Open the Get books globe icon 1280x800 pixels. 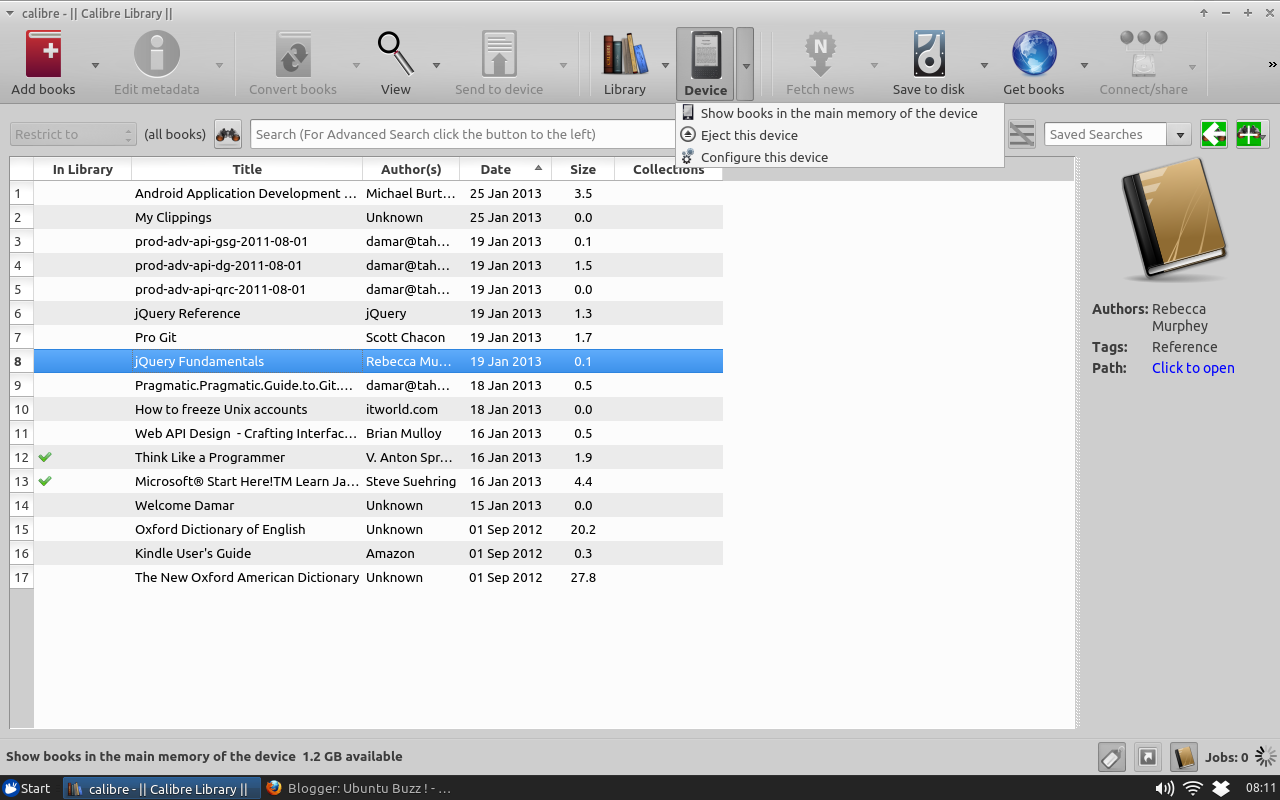coord(1034,54)
